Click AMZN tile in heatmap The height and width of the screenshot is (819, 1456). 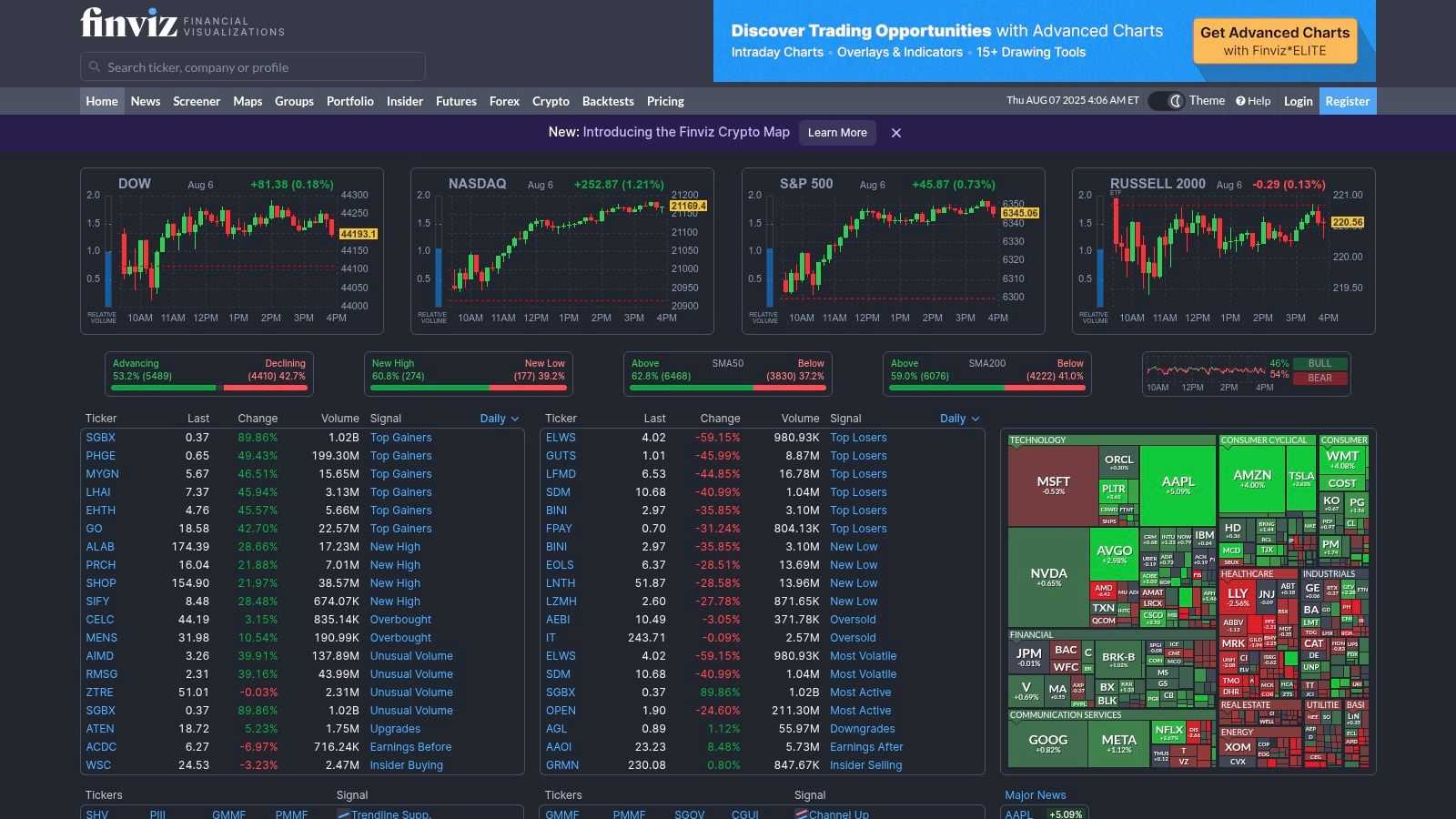click(1252, 479)
